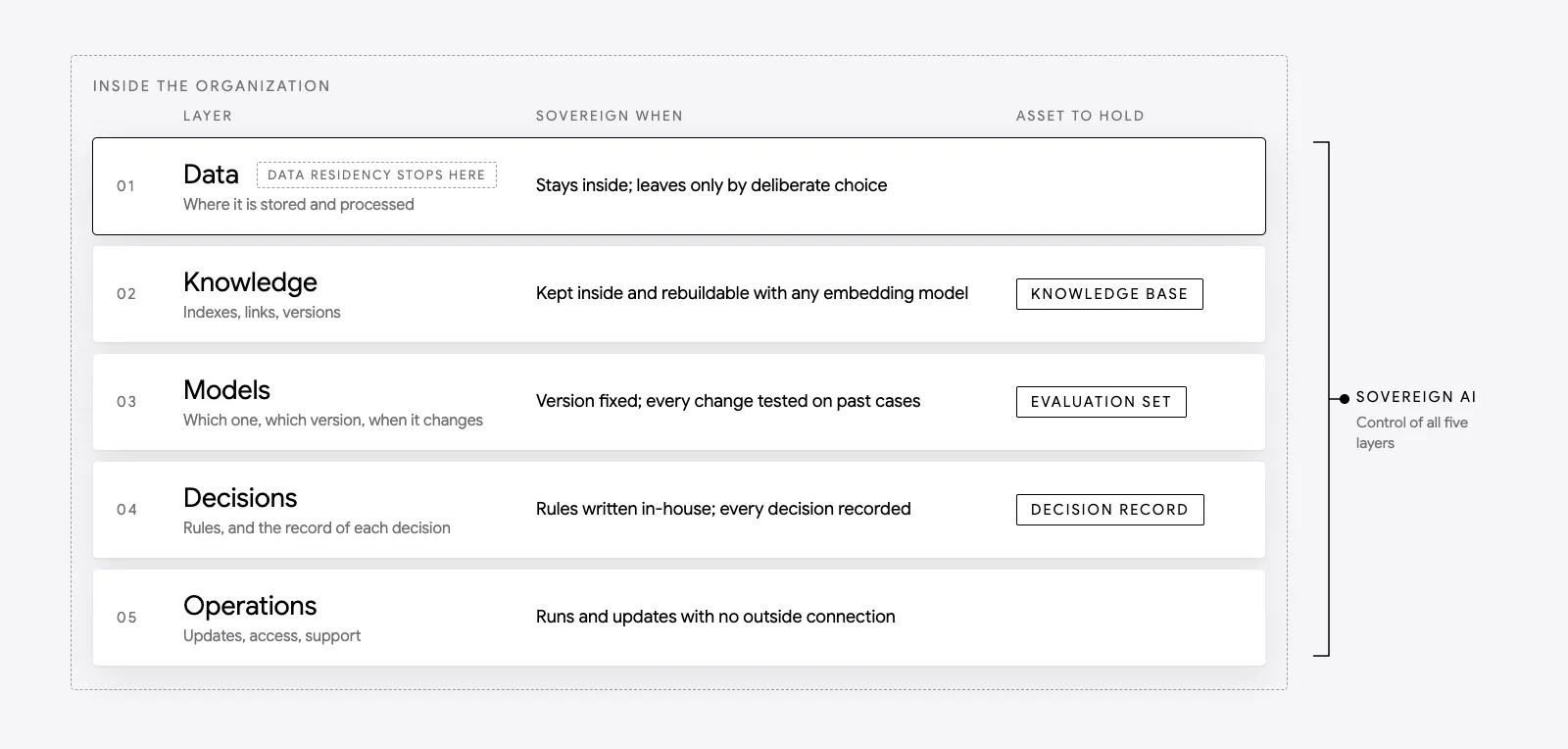The image size is (1568, 749).
Task: Click the LAYER column header
Action: click(x=208, y=116)
